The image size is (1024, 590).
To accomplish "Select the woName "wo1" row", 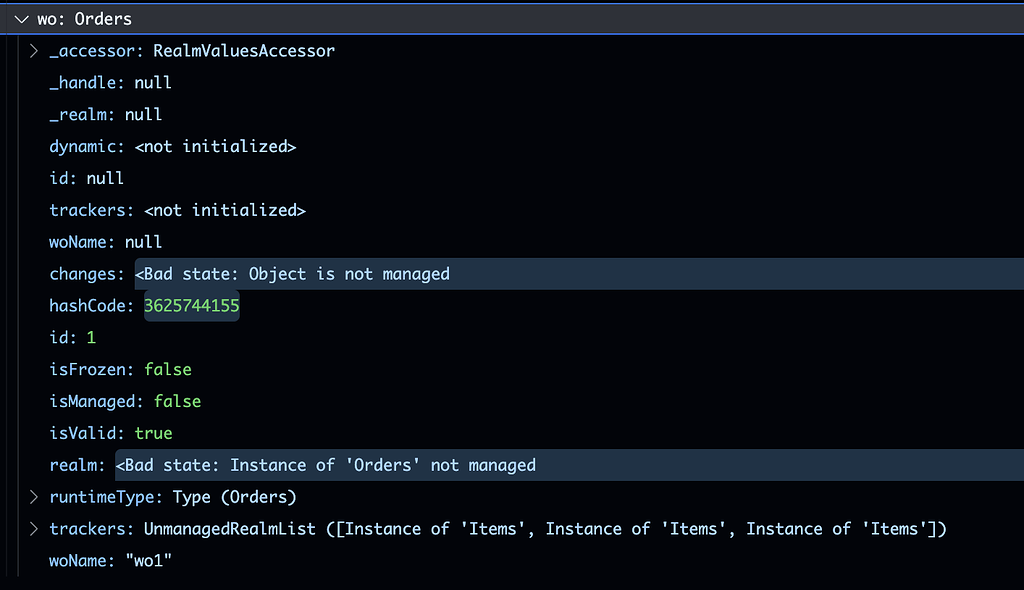I will 110,561.
